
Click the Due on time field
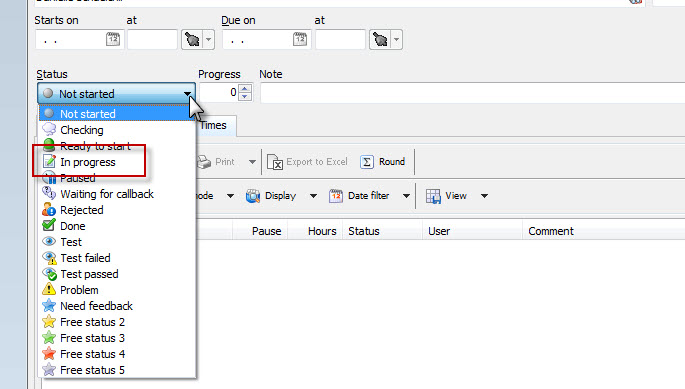[340, 40]
